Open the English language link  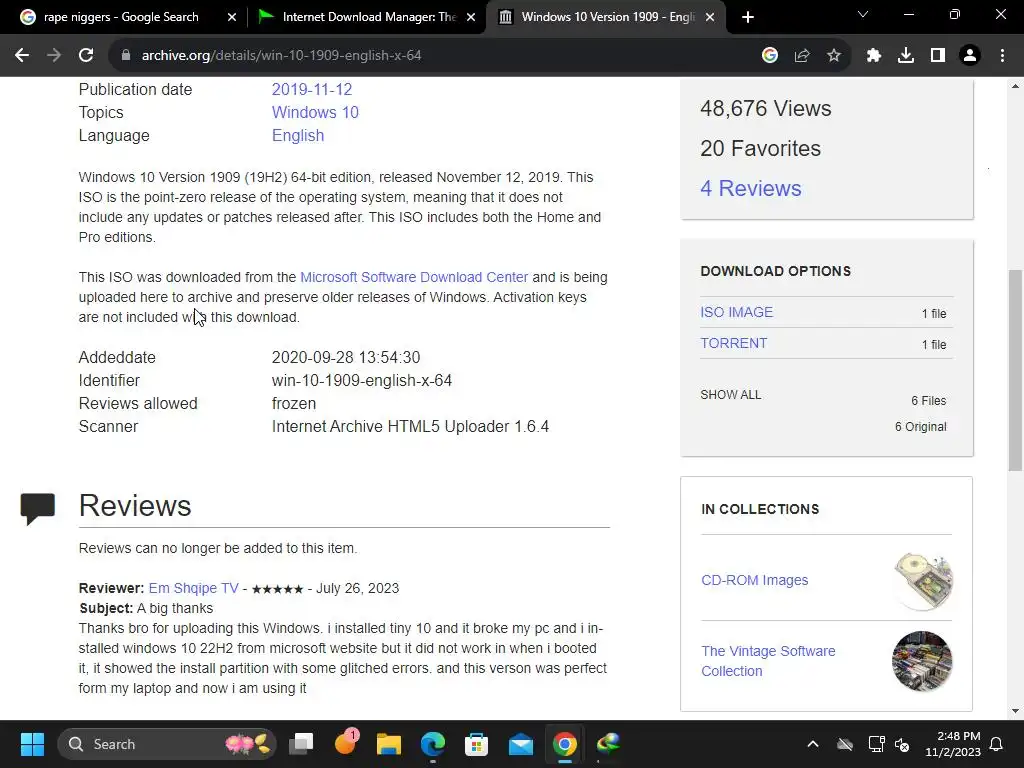point(298,135)
